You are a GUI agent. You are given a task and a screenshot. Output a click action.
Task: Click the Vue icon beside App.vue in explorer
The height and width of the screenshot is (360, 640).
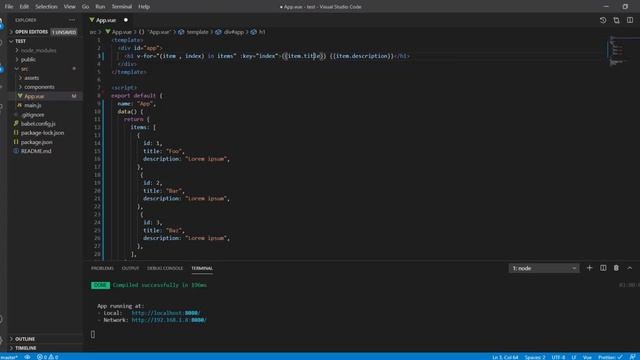(20, 96)
